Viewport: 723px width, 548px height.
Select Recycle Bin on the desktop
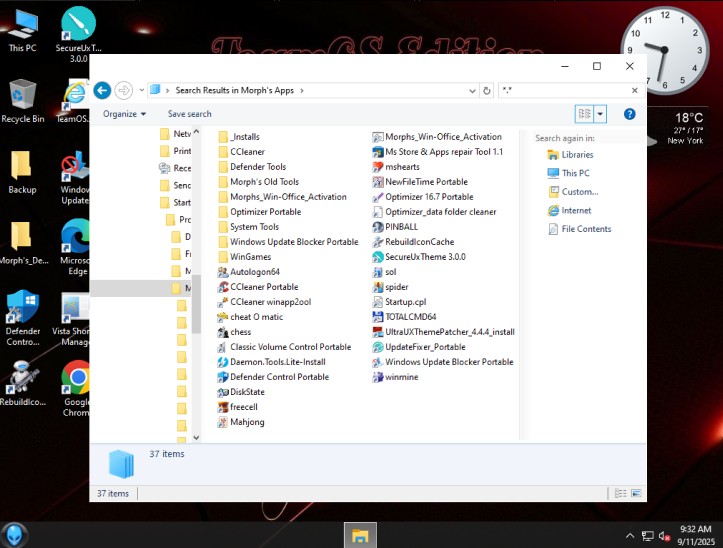tap(22, 101)
